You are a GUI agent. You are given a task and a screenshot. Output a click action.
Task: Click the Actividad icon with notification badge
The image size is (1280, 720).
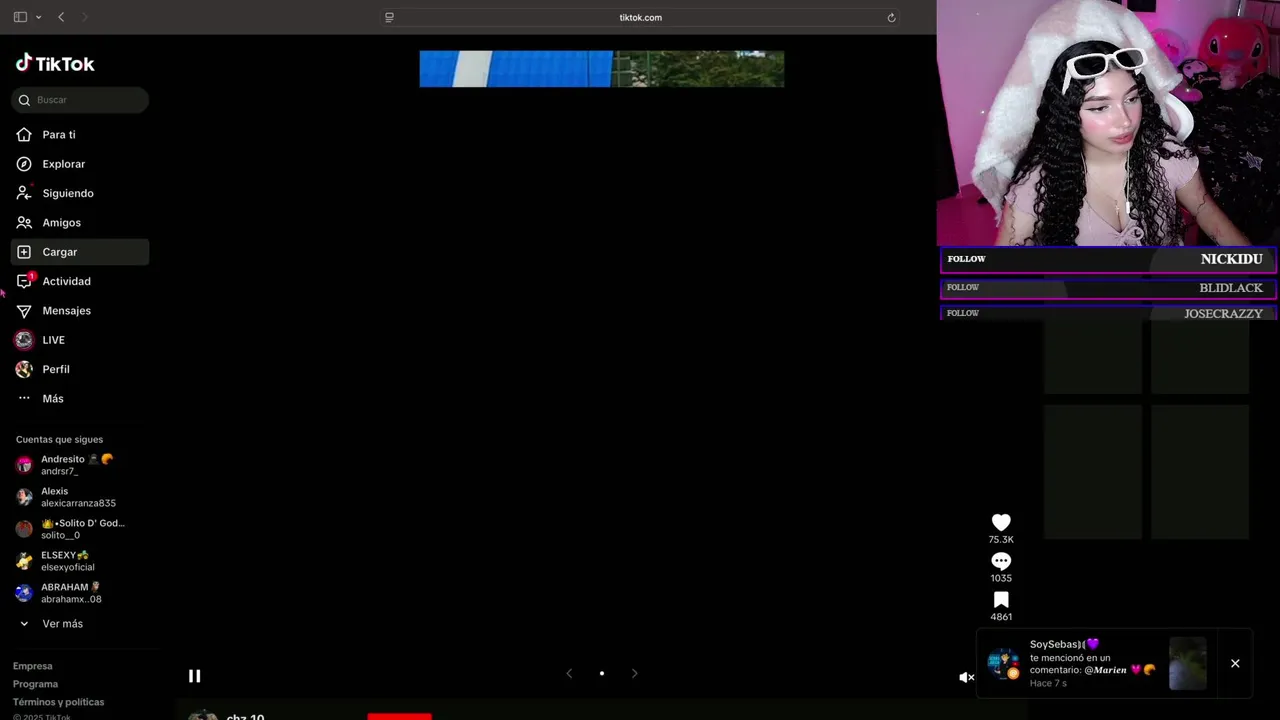[25, 281]
